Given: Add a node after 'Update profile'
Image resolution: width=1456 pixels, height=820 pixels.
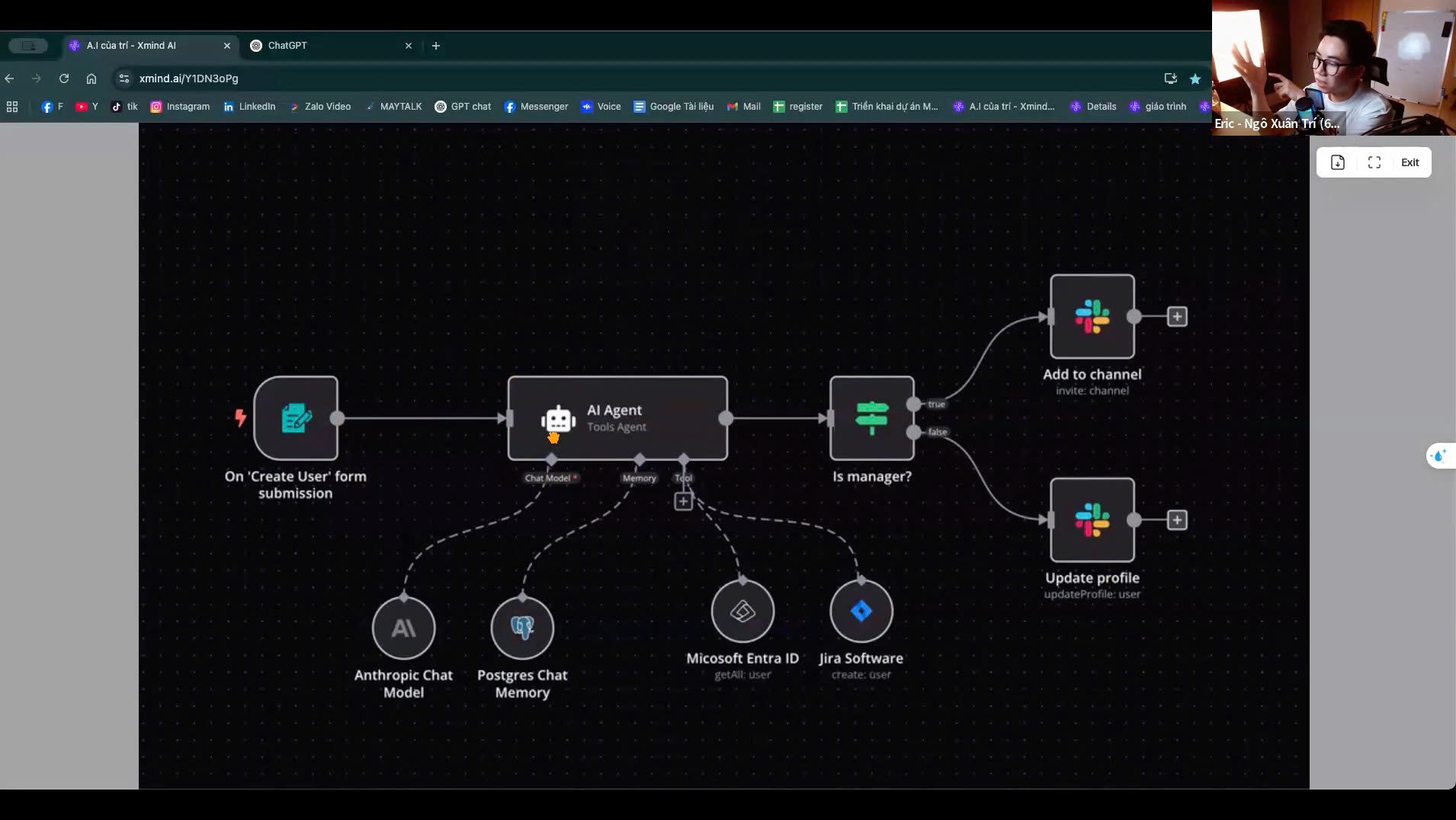Looking at the screenshot, I should (x=1177, y=520).
